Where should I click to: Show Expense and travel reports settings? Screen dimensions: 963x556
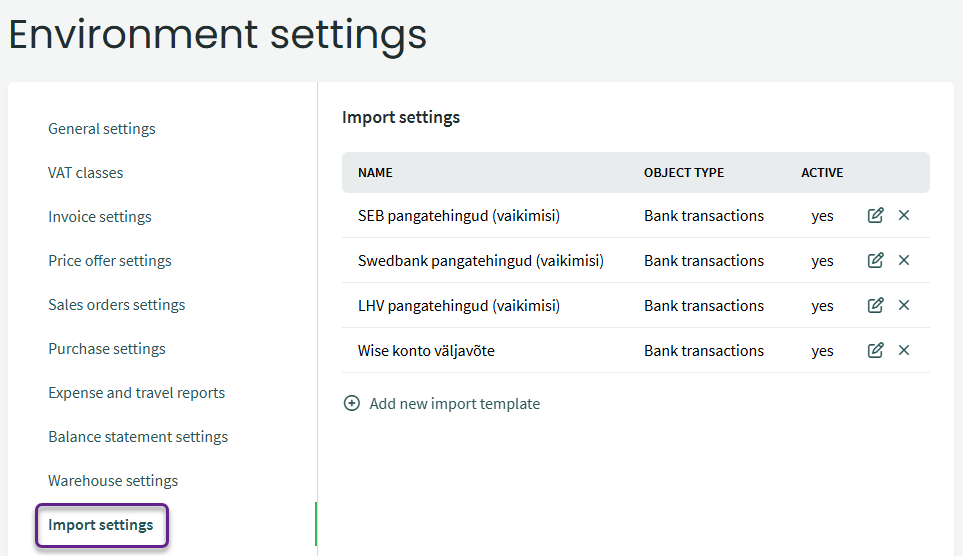pyautogui.click(x=136, y=393)
